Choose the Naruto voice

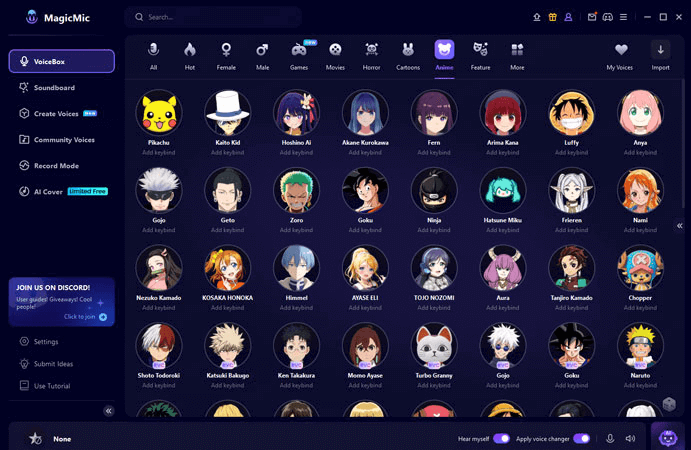coord(640,346)
